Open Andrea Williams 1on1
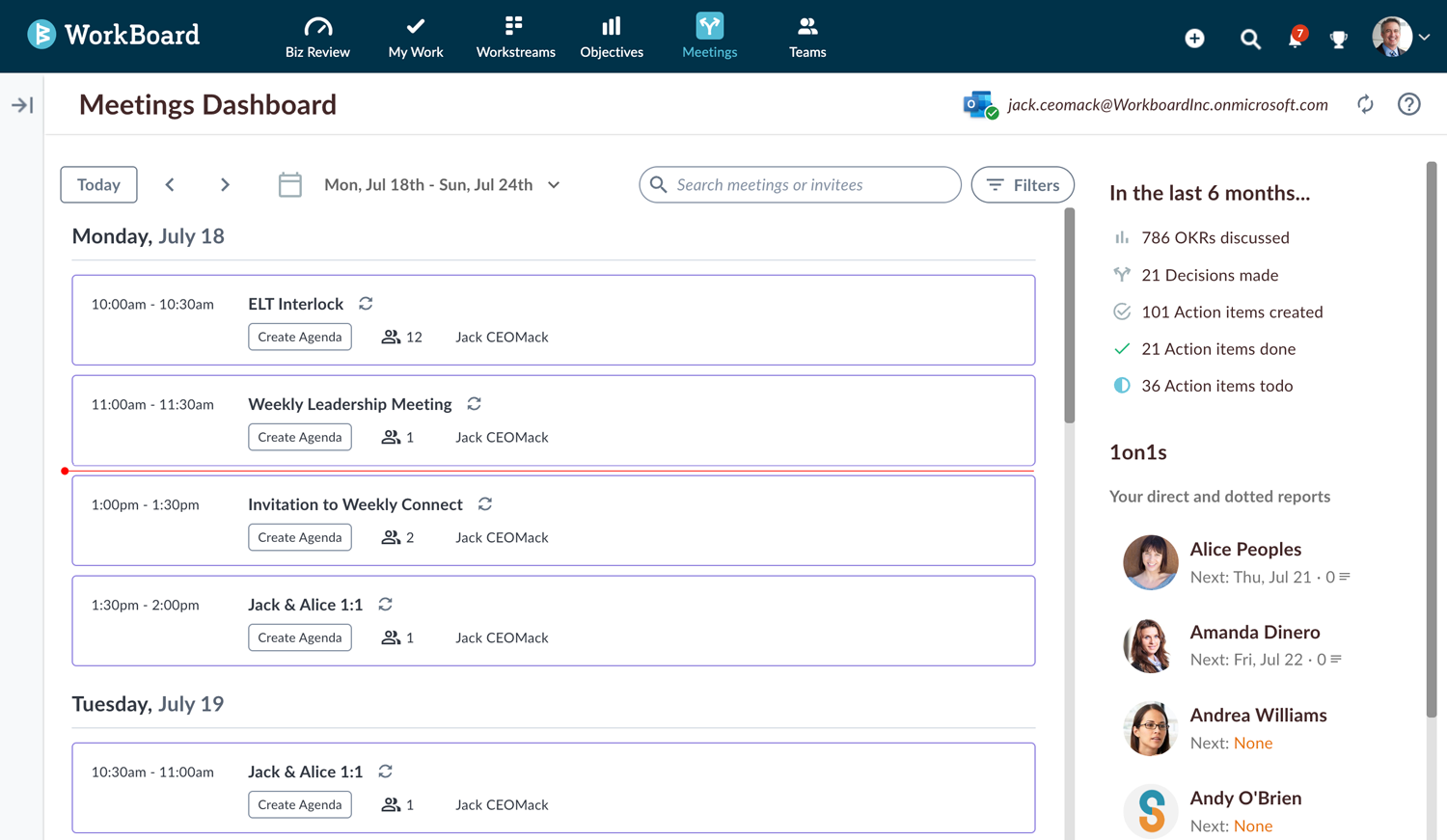Viewport: 1447px width, 840px height. coord(1258,715)
